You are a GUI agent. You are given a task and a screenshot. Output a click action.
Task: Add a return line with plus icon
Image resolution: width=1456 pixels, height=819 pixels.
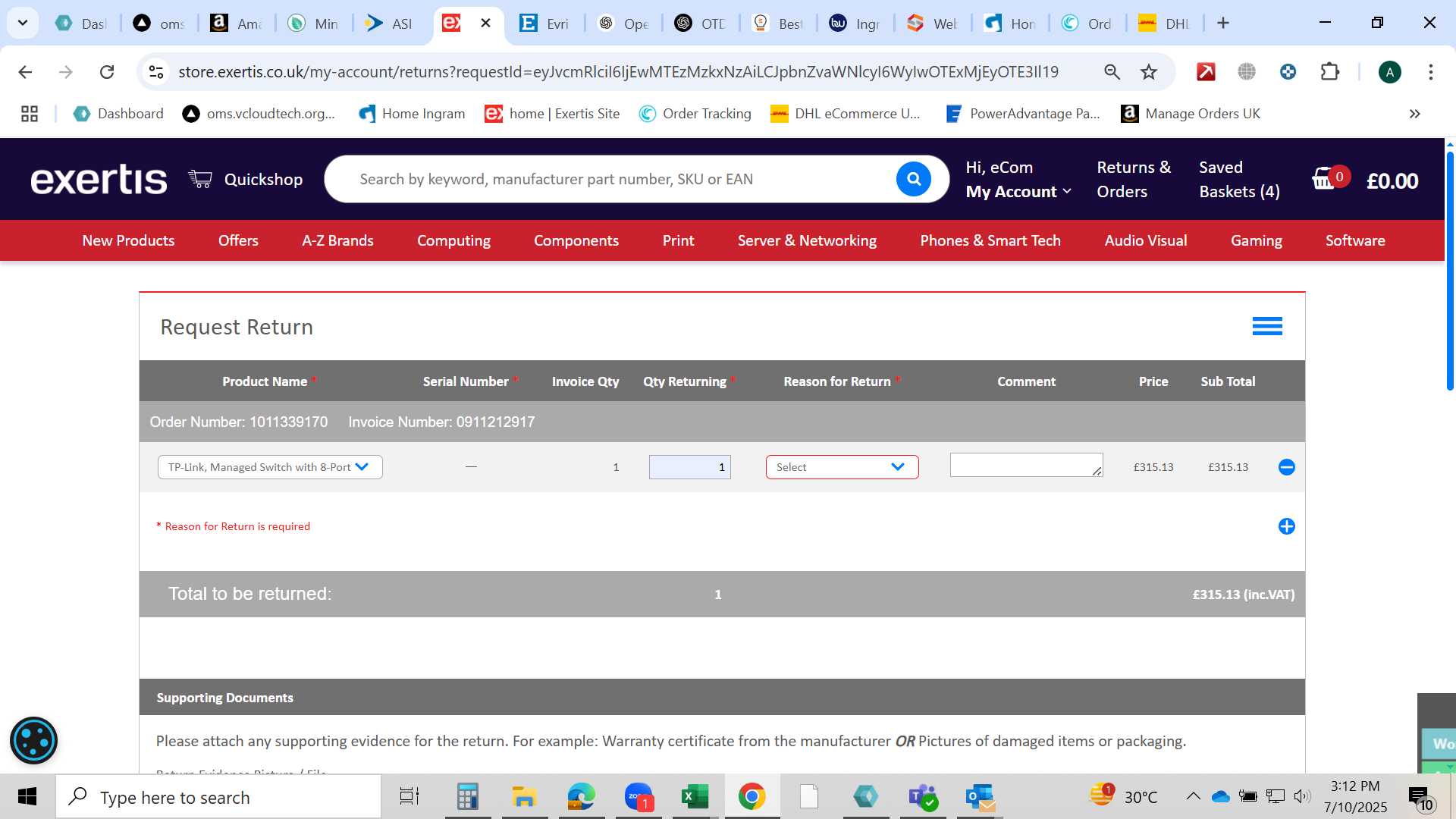click(1286, 526)
